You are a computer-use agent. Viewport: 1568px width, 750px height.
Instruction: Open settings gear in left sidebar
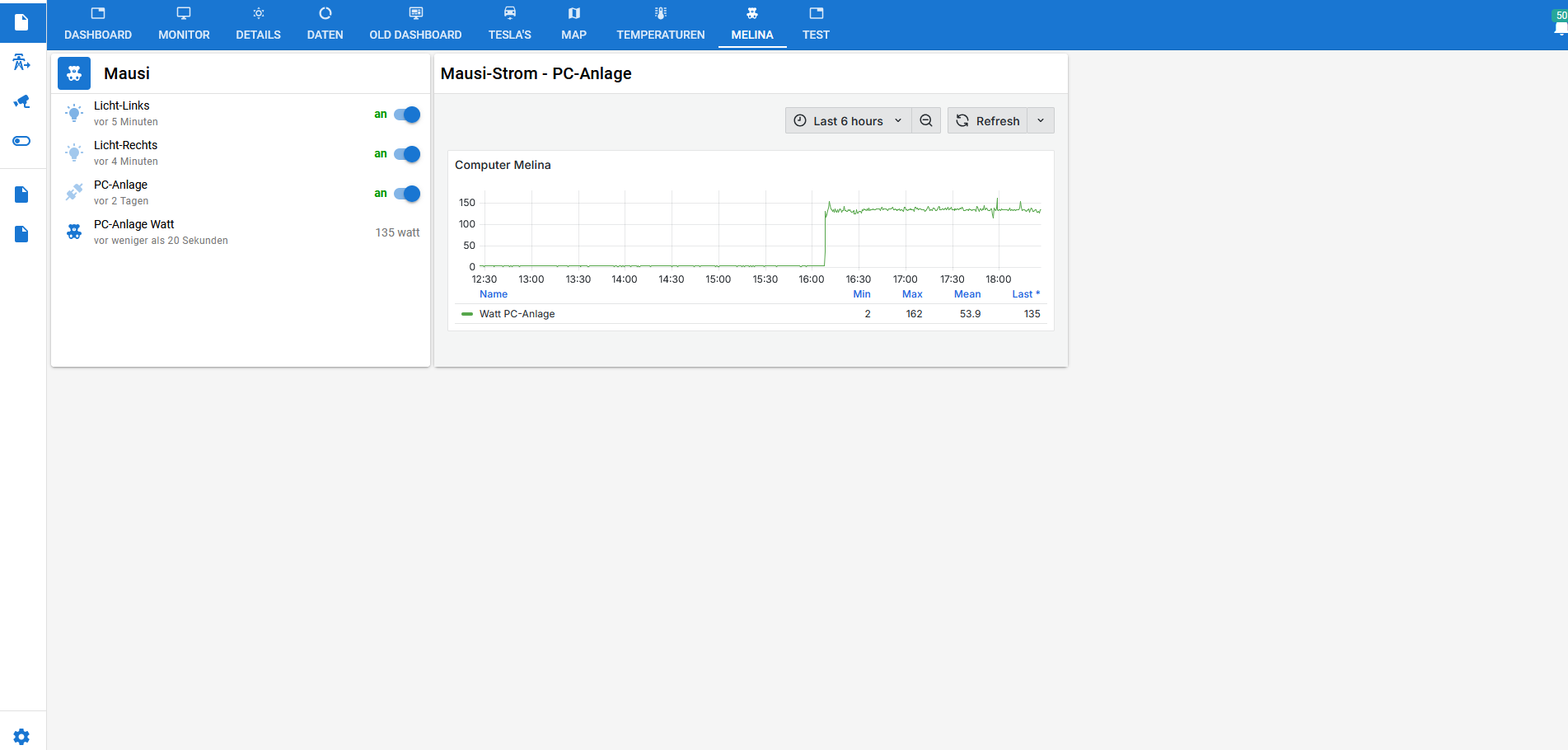22,736
